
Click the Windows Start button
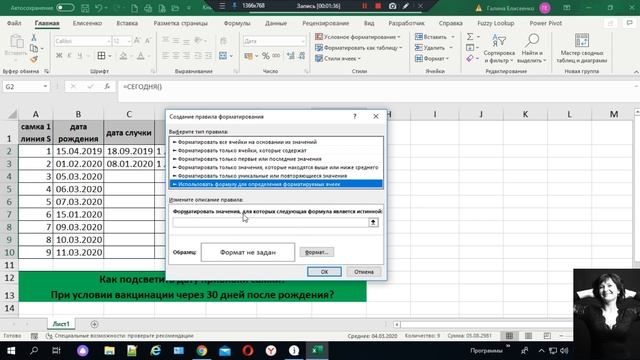[x=11, y=351]
